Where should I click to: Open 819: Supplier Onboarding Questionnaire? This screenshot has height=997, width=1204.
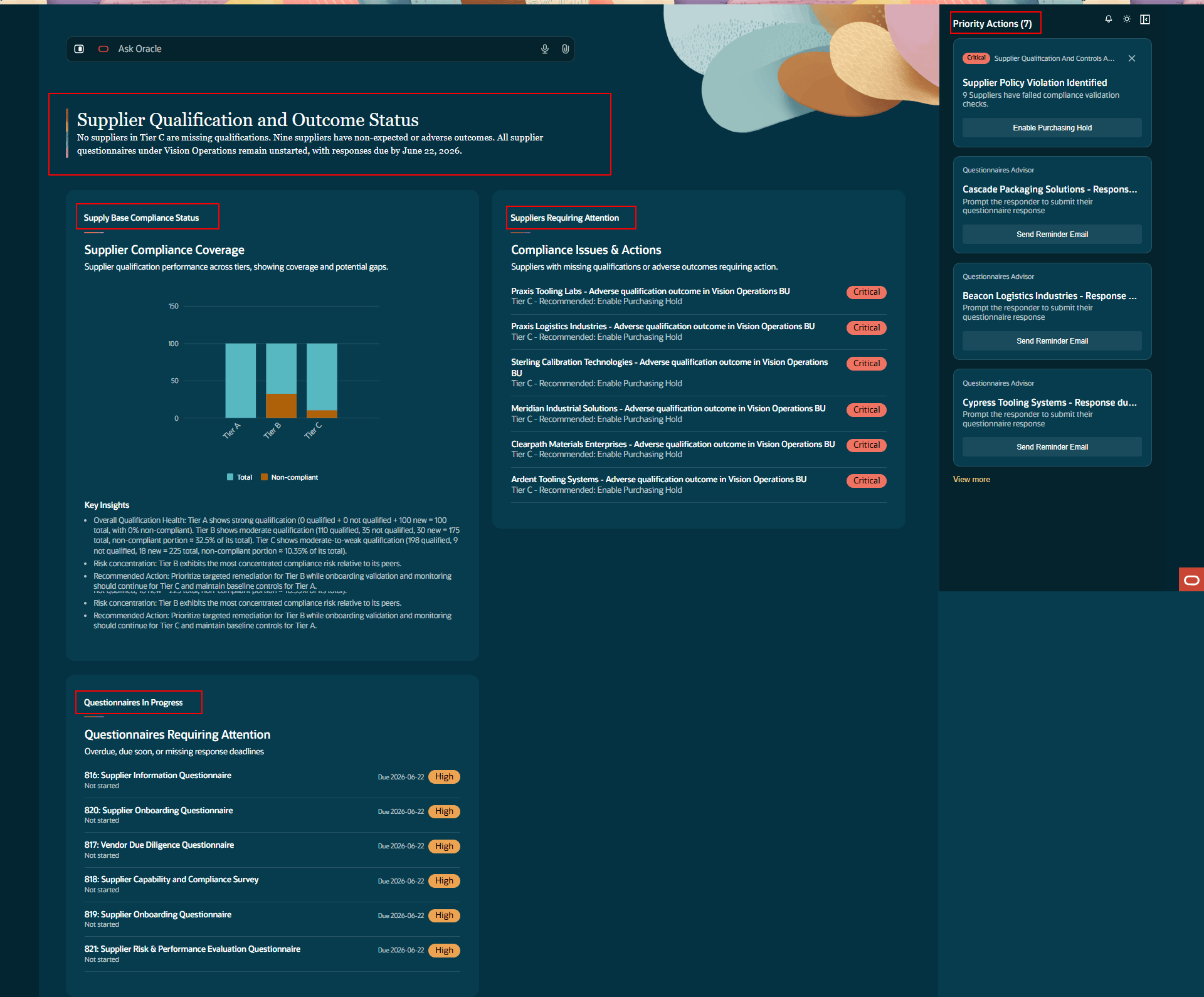tap(272, 919)
